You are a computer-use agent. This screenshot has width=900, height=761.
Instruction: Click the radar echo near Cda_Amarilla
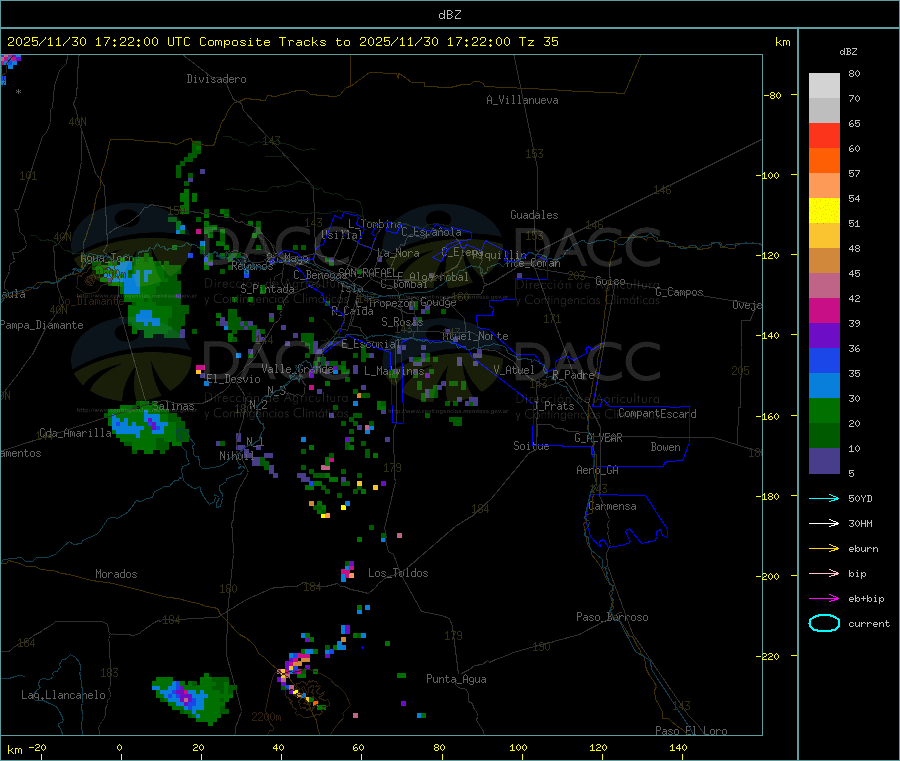148,427
